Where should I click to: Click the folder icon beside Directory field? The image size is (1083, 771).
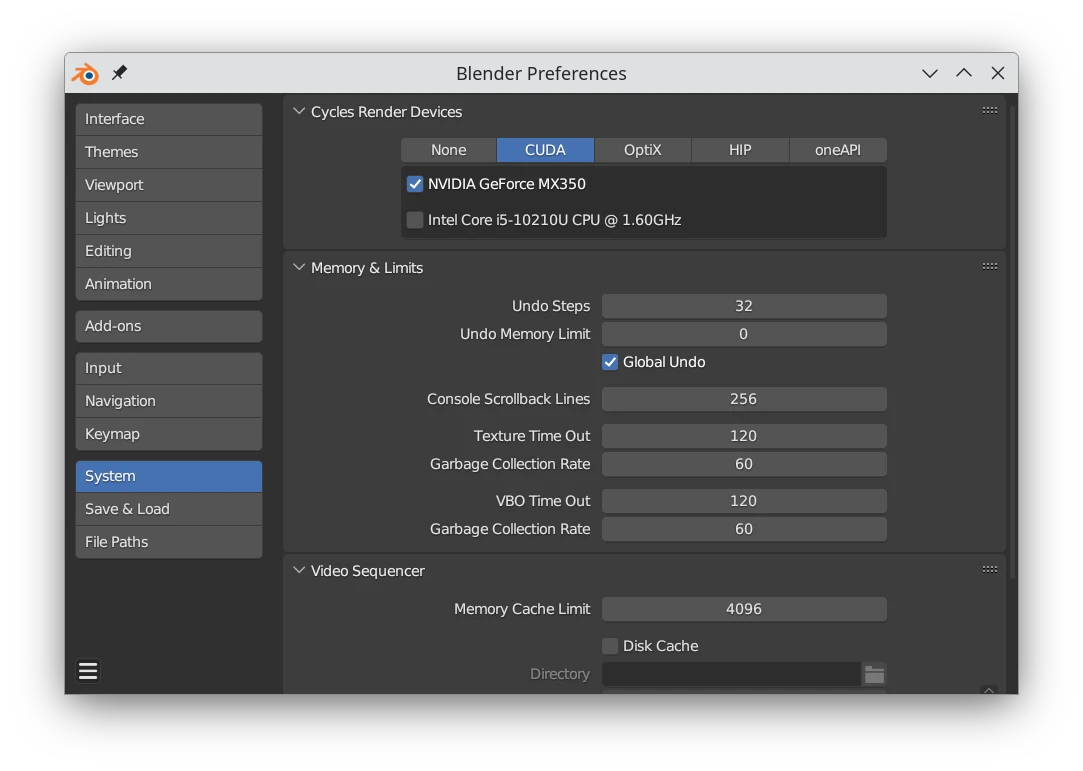(x=874, y=675)
